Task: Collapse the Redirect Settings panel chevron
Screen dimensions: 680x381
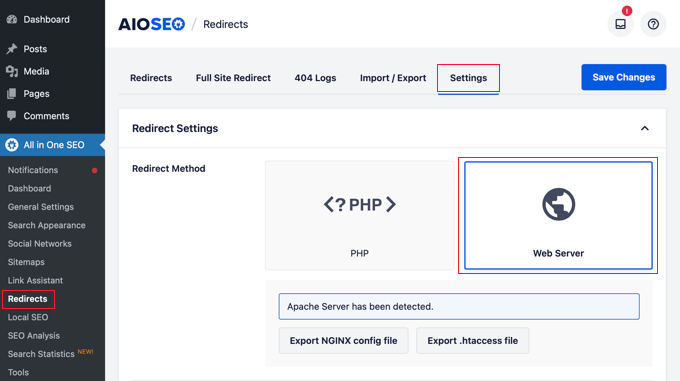Action: tap(644, 128)
